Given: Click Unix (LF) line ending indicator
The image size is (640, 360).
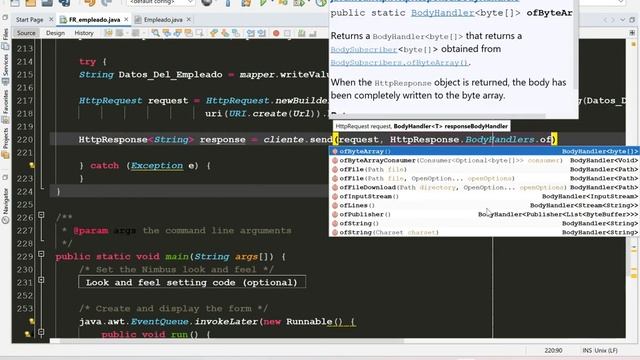Looking at the screenshot, I should click(606, 351).
